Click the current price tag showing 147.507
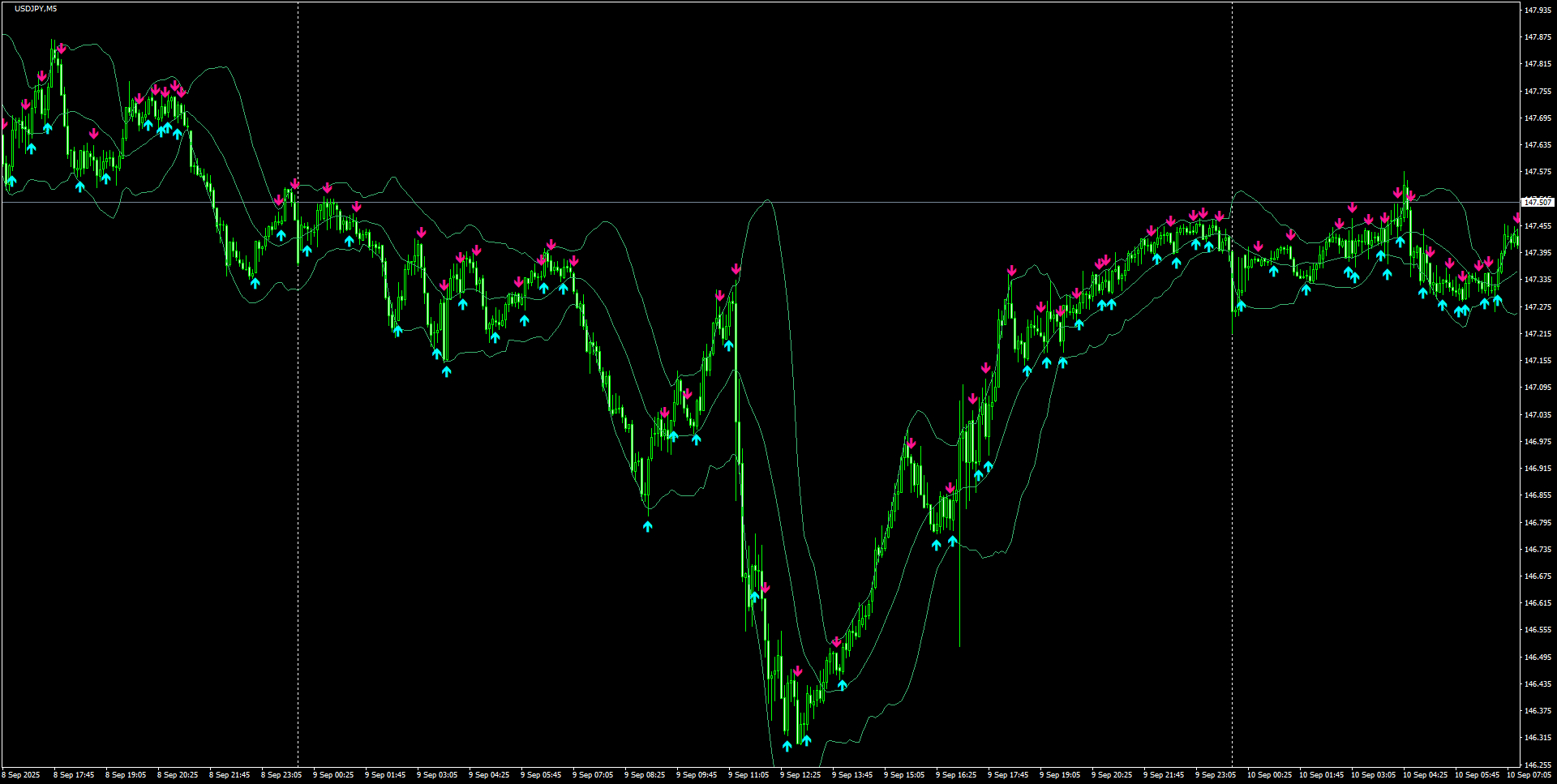Viewport: 1557px width, 784px height. [1538, 202]
